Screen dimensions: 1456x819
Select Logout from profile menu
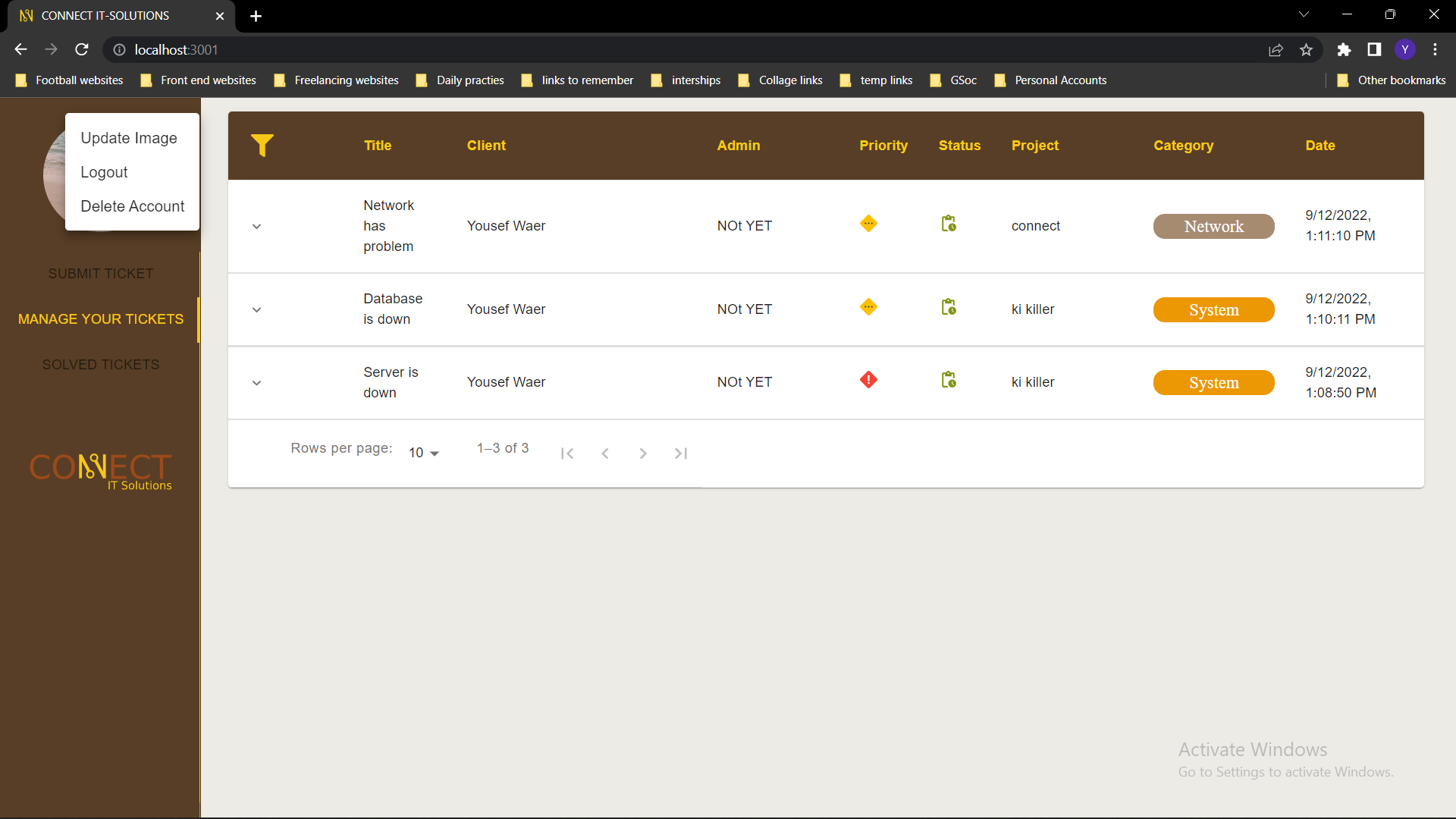(x=105, y=172)
